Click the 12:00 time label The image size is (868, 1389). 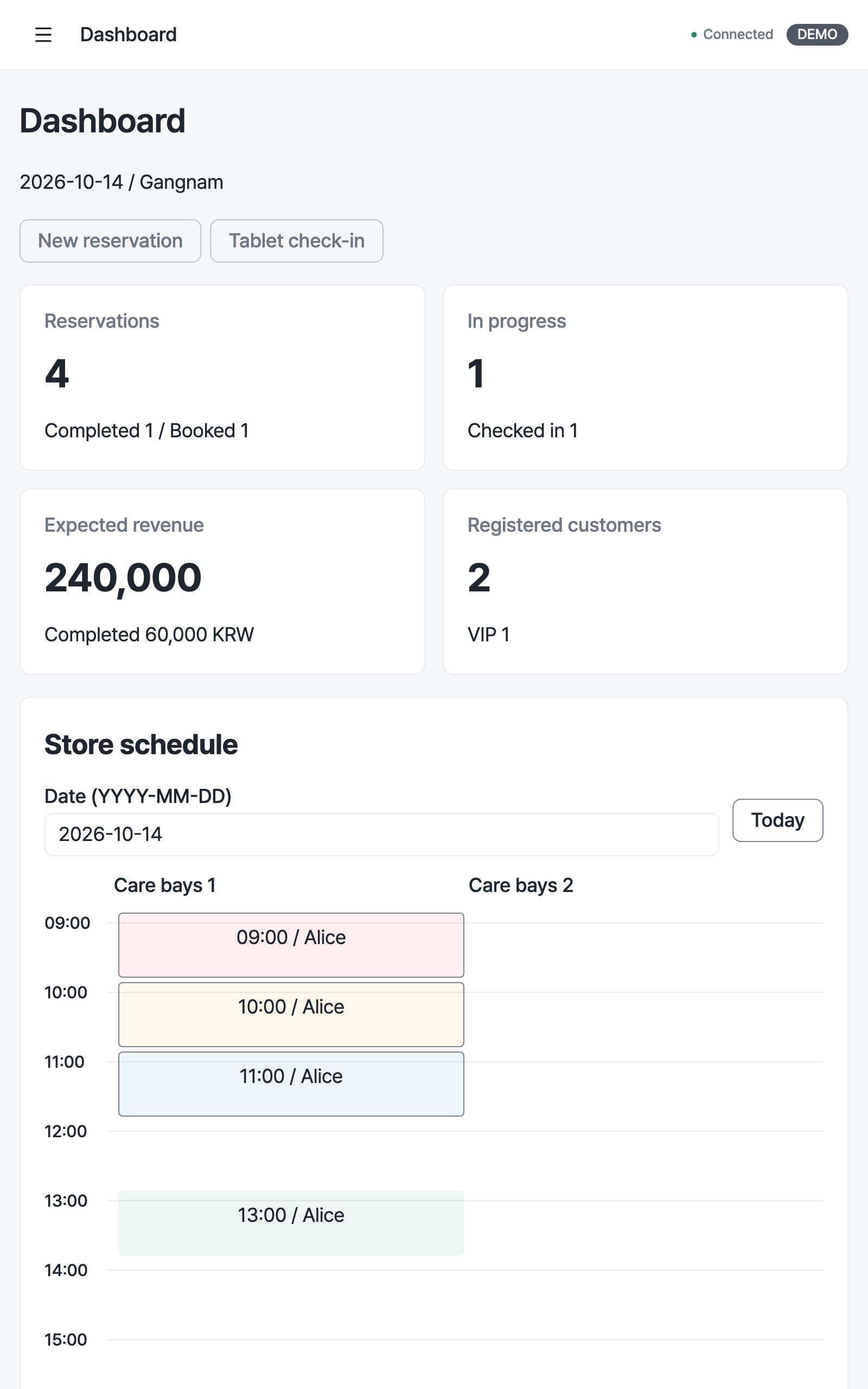[x=66, y=1131]
